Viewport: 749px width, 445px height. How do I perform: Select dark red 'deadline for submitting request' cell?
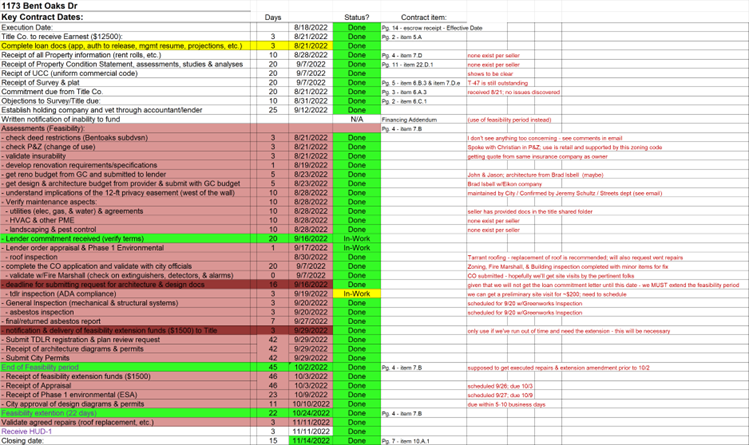[125, 285]
